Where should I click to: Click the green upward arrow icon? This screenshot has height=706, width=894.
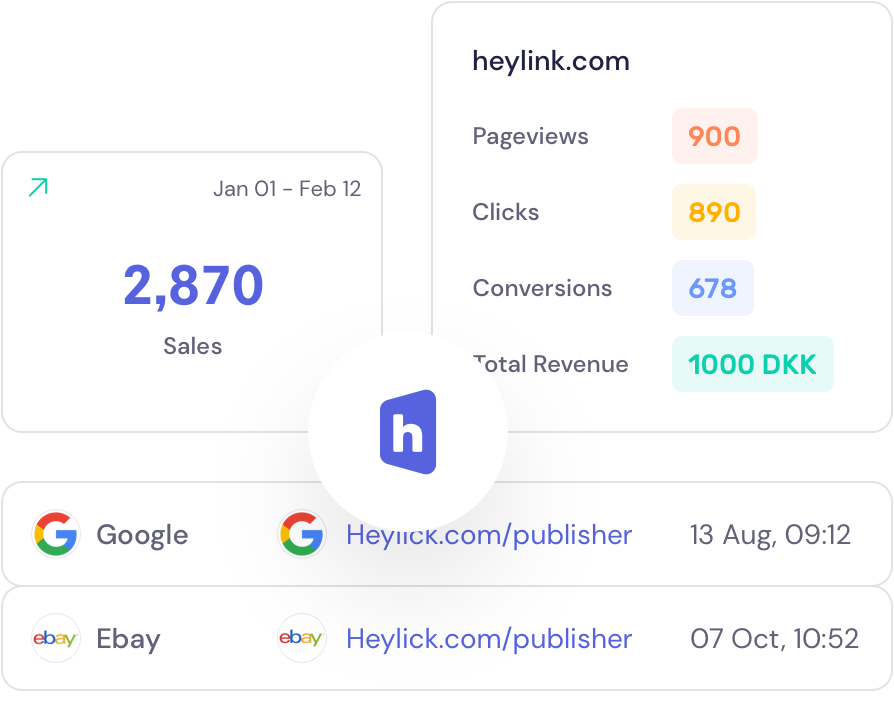(39, 186)
